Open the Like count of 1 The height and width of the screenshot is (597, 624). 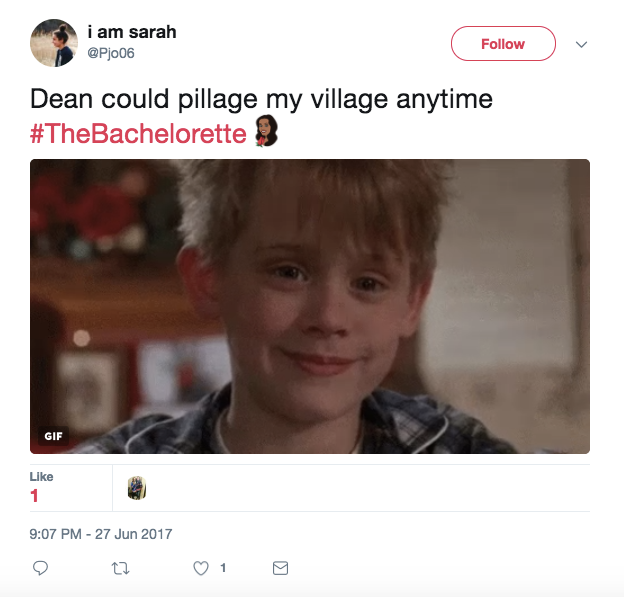34,496
